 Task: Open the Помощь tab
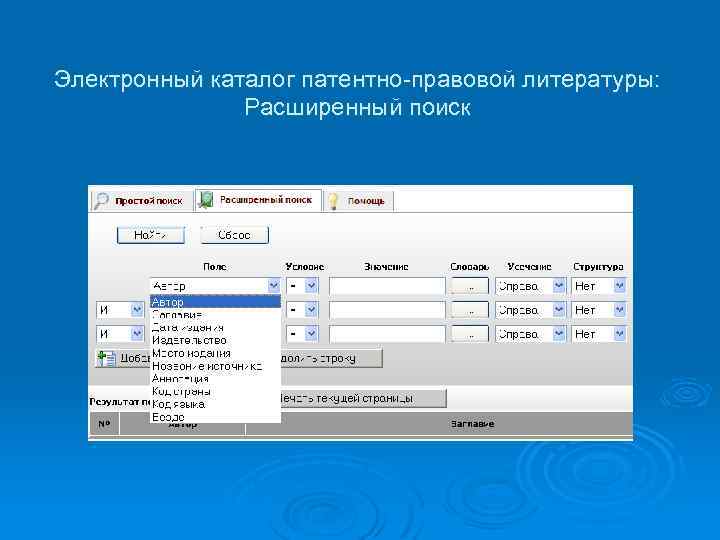[x=359, y=201]
